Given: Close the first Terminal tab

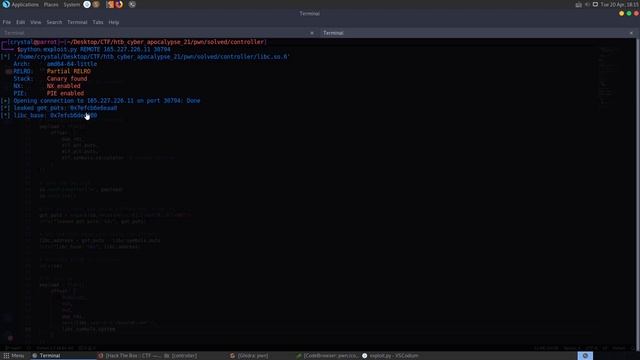Looking at the screenshot, I should [312, 33].
